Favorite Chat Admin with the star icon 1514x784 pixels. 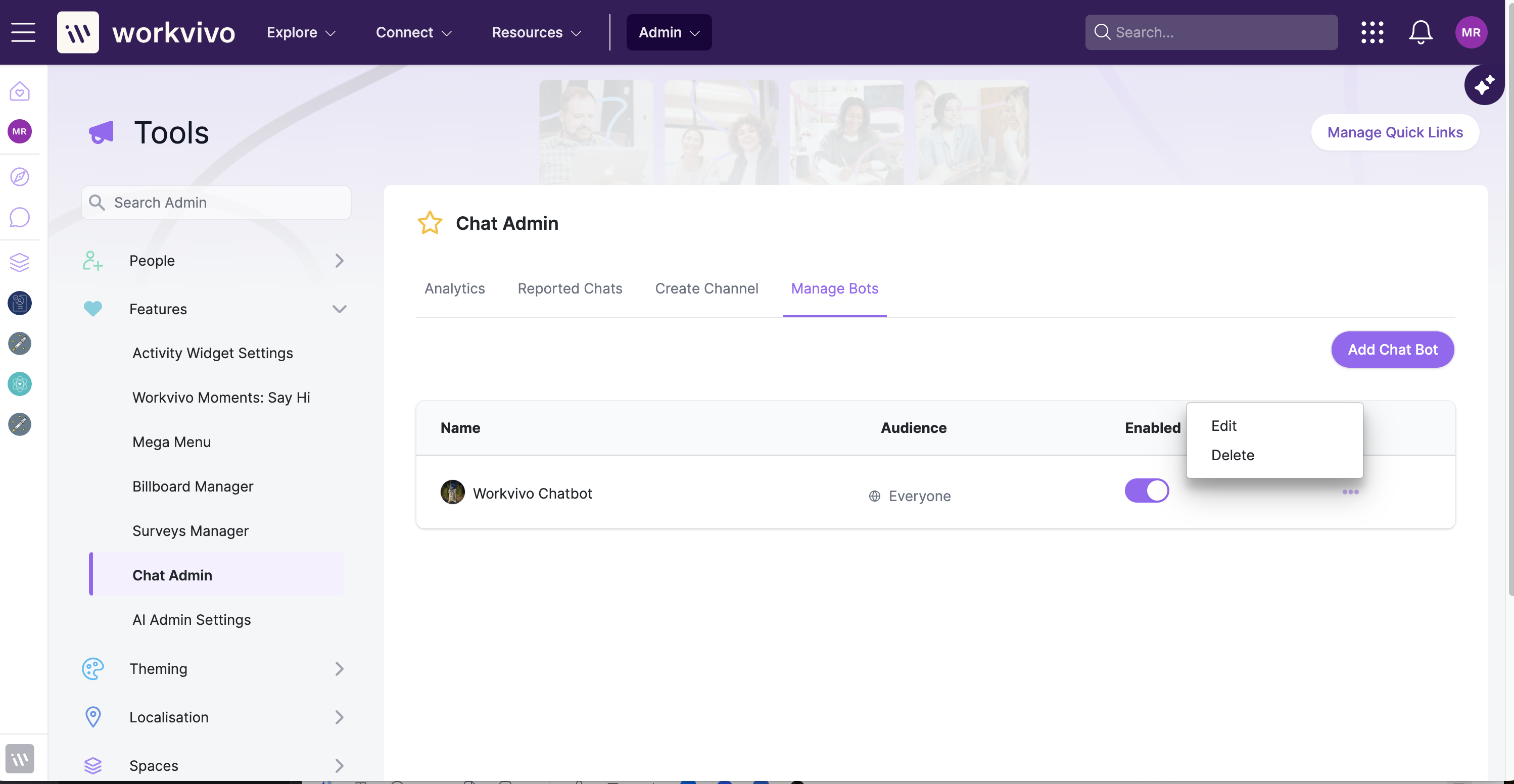(430, 223)
